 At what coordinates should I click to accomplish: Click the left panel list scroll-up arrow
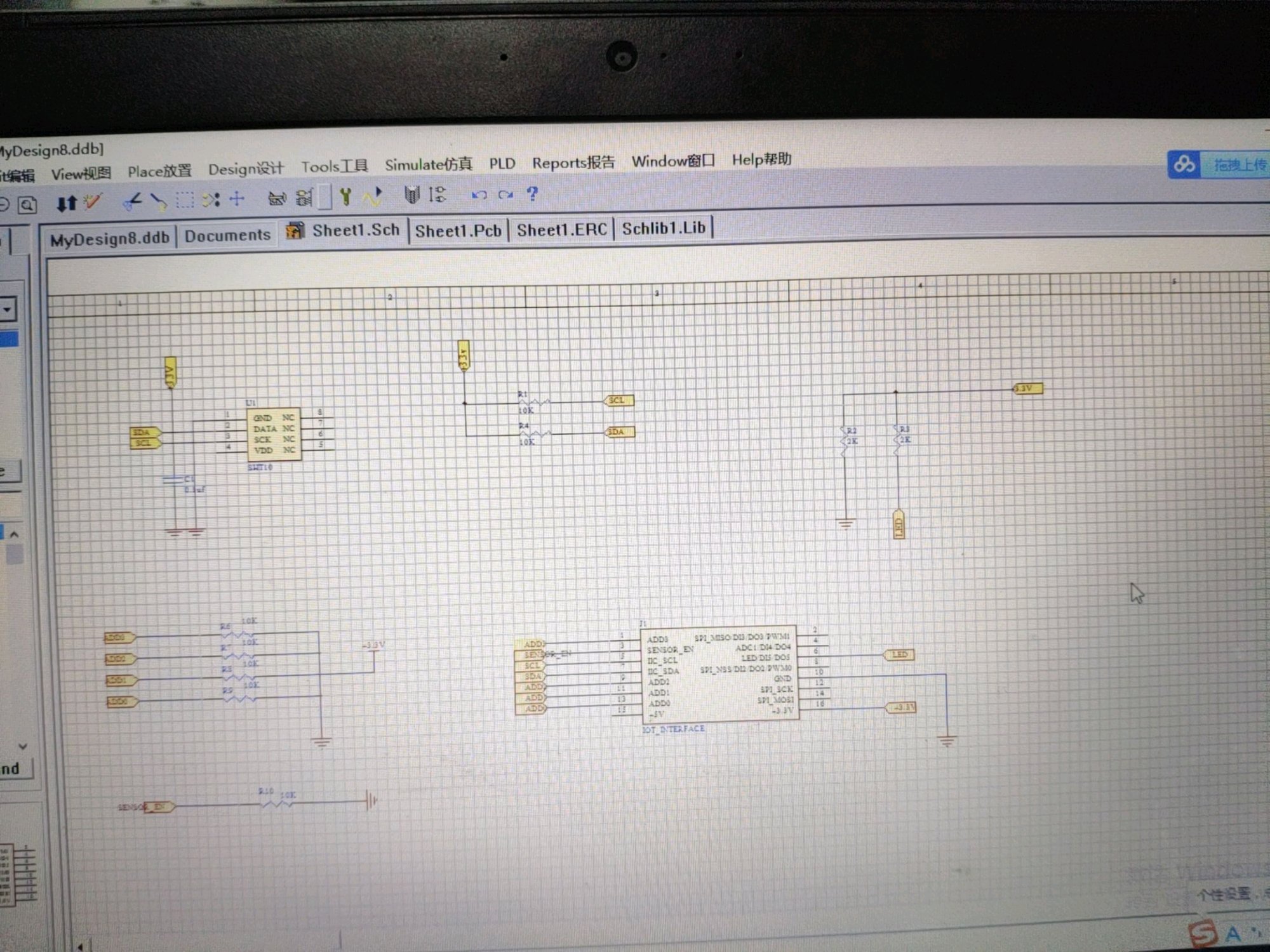14,534
